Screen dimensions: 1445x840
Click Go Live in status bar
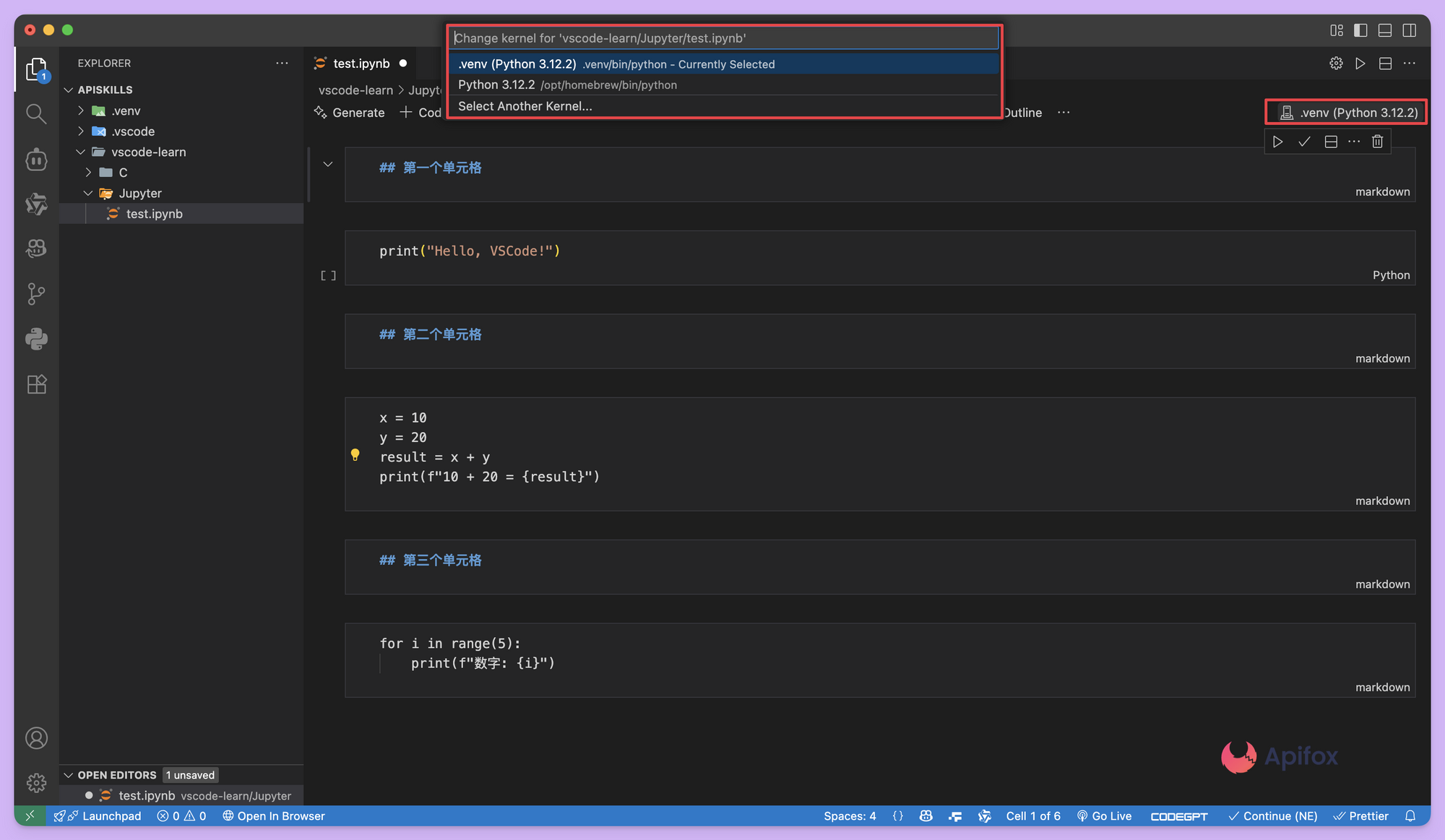tap(1104, 815)
